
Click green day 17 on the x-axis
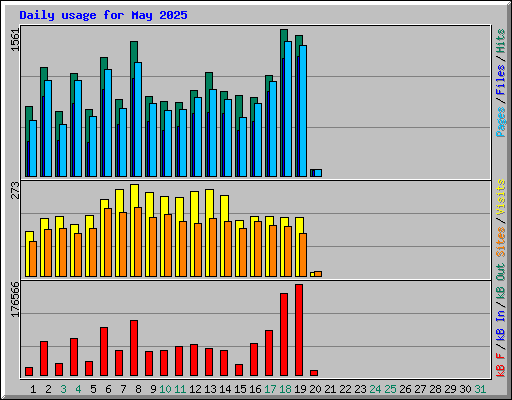[270, 389]
